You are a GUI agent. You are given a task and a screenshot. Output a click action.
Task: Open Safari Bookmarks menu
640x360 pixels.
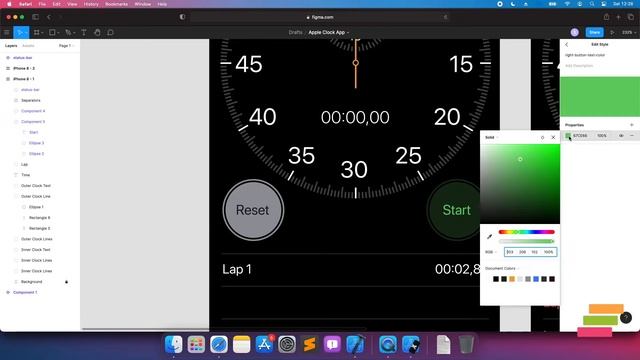click(116, 4)
